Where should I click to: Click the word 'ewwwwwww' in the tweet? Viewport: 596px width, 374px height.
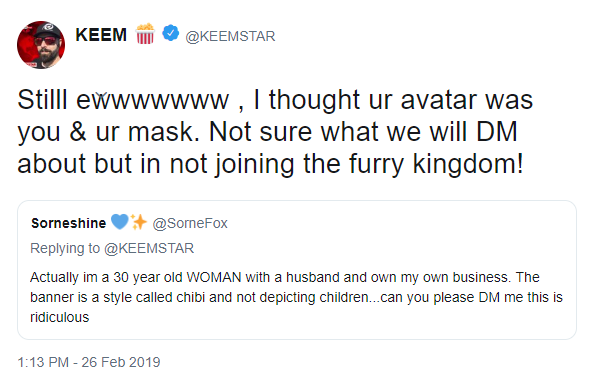(152, 100)
